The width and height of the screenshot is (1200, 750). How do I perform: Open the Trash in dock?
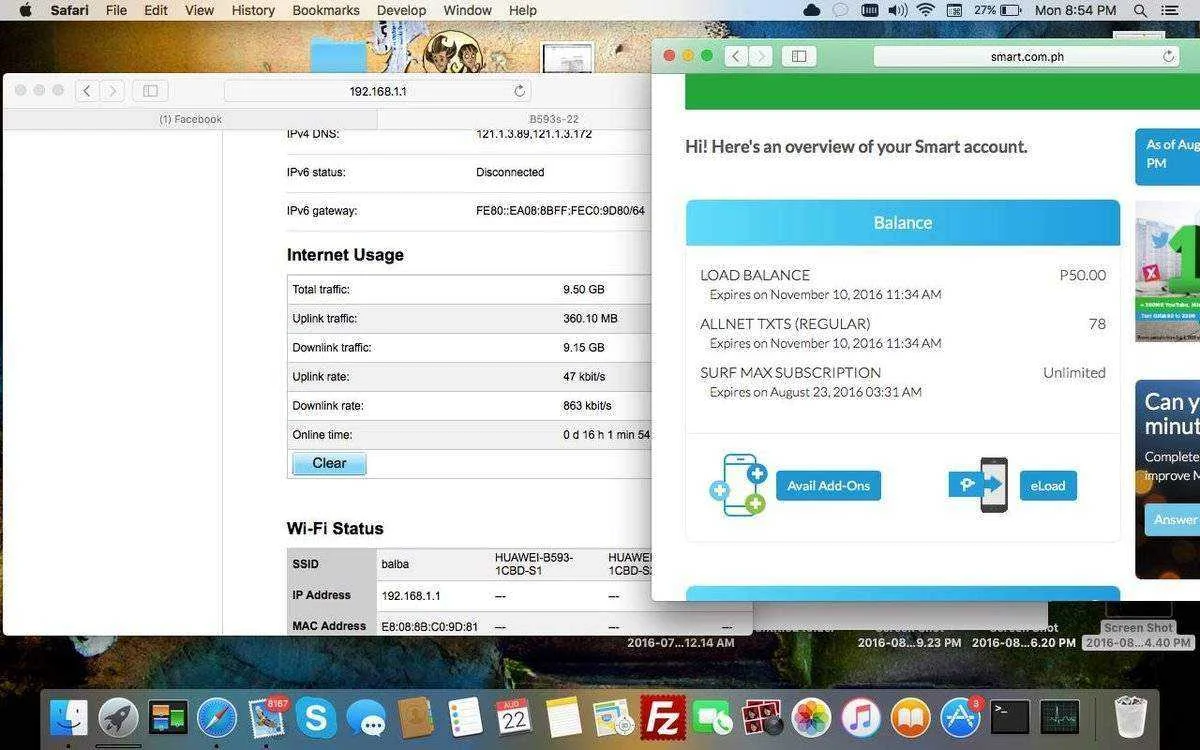(x=1129, y=718)
